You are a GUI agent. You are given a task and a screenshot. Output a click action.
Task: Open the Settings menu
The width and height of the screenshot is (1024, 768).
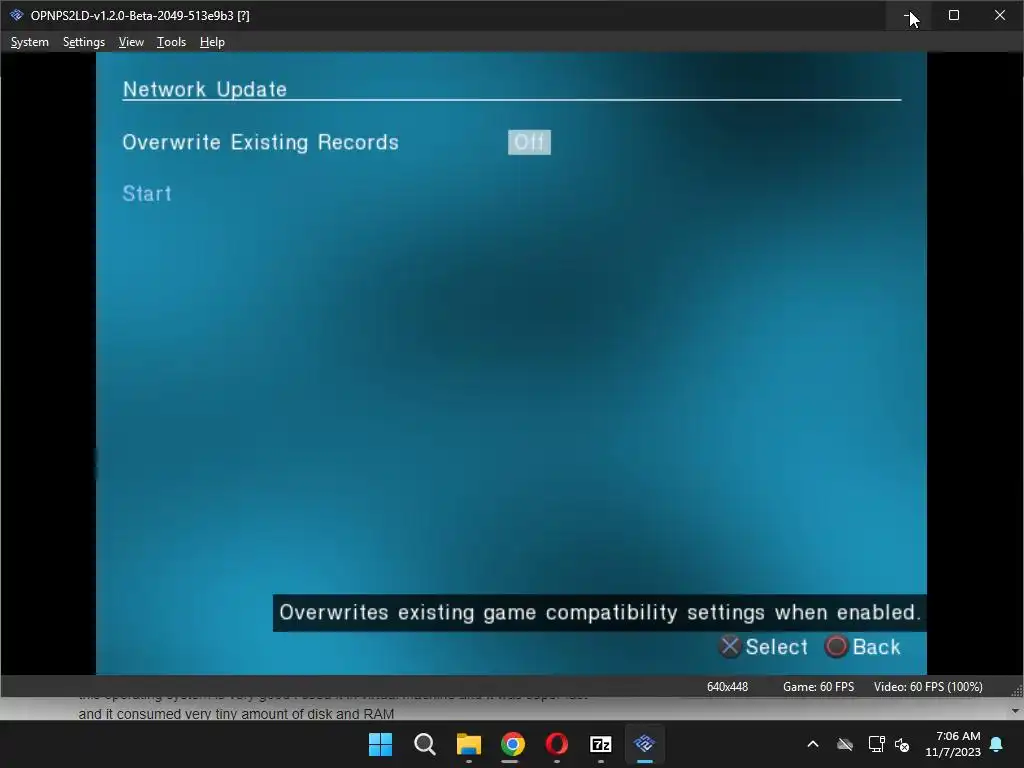click(84, 42)
